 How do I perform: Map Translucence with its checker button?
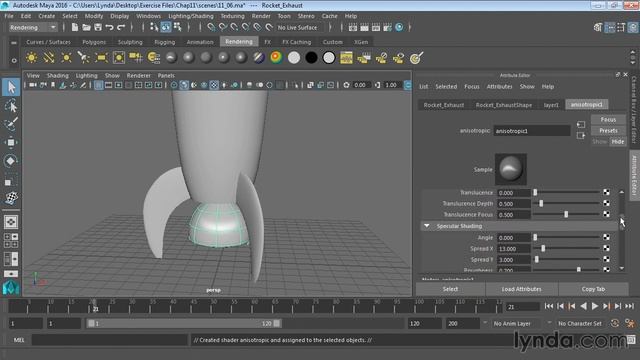[x=607, y=192]
